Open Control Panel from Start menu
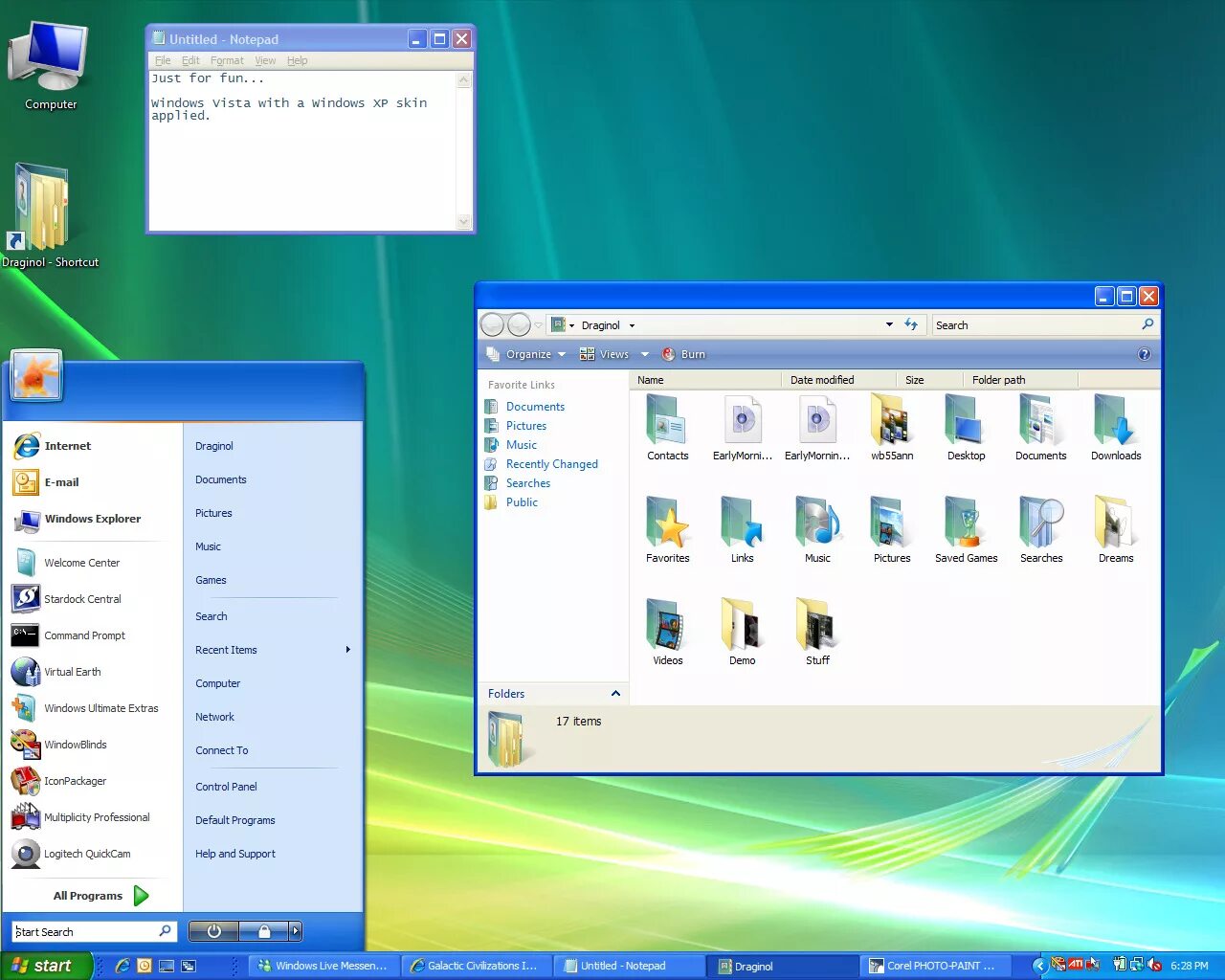 pos(226,787)
